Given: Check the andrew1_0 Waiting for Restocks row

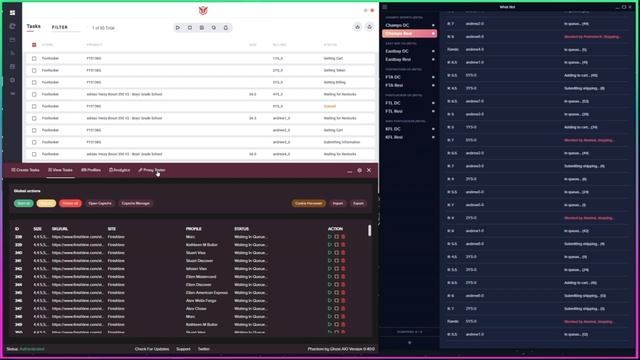Looking at the screenshot, I should [34, 118].
